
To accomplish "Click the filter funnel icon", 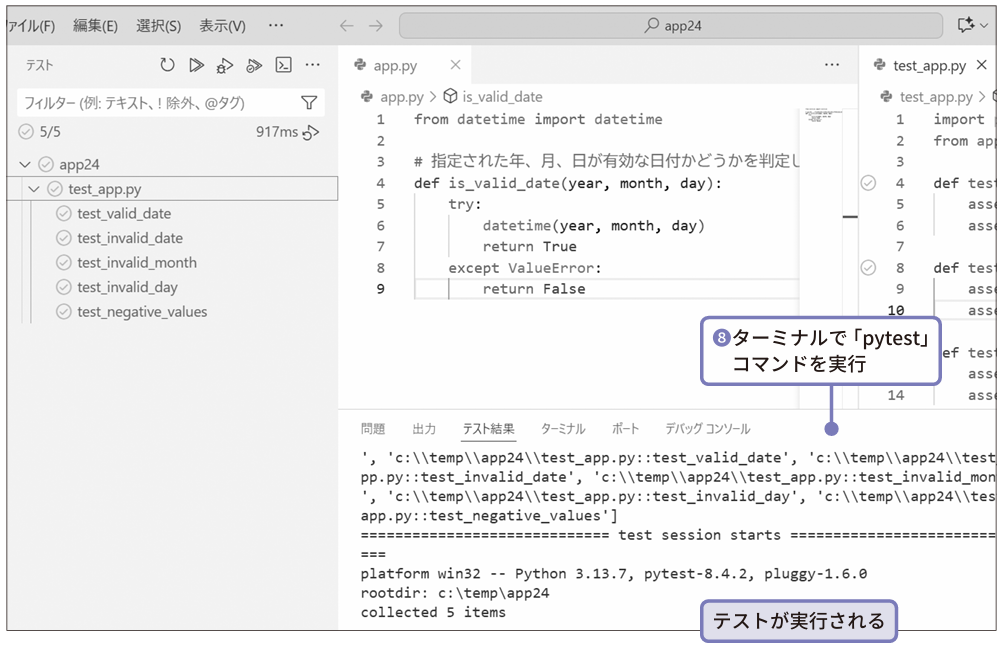I will coord(309,102).
